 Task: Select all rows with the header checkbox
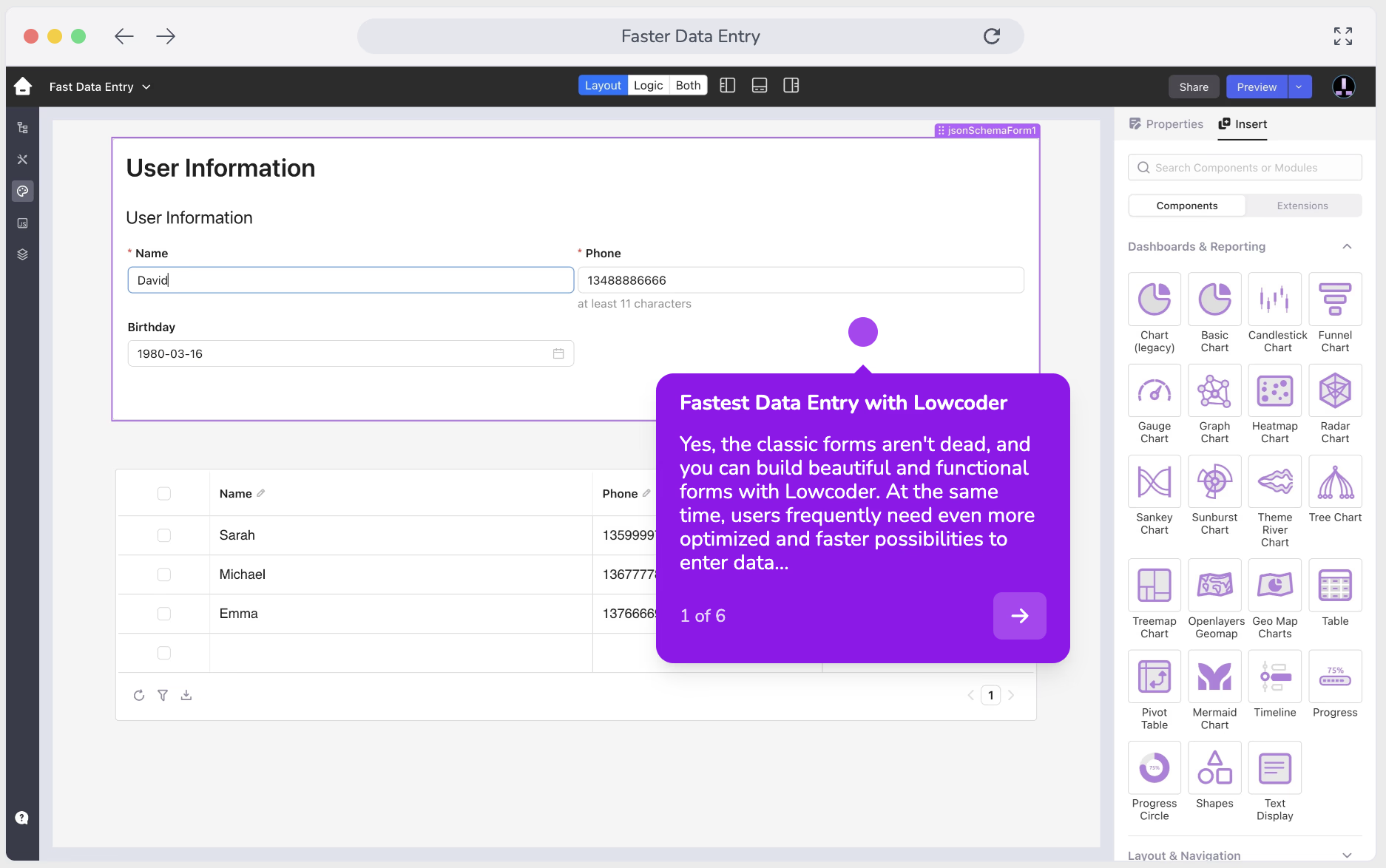(x=163, y=493)
